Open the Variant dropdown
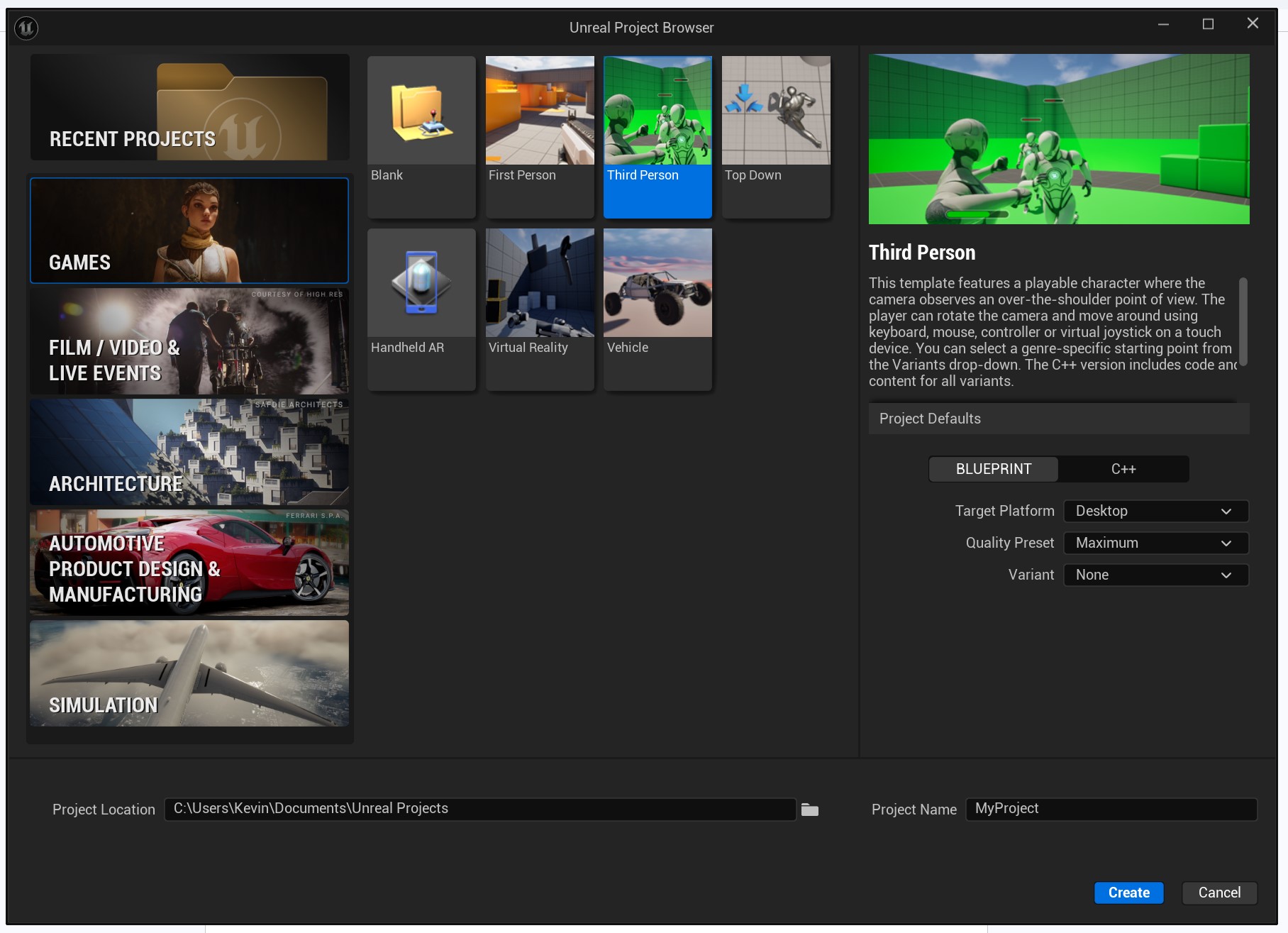 [x=1156, y=575]
